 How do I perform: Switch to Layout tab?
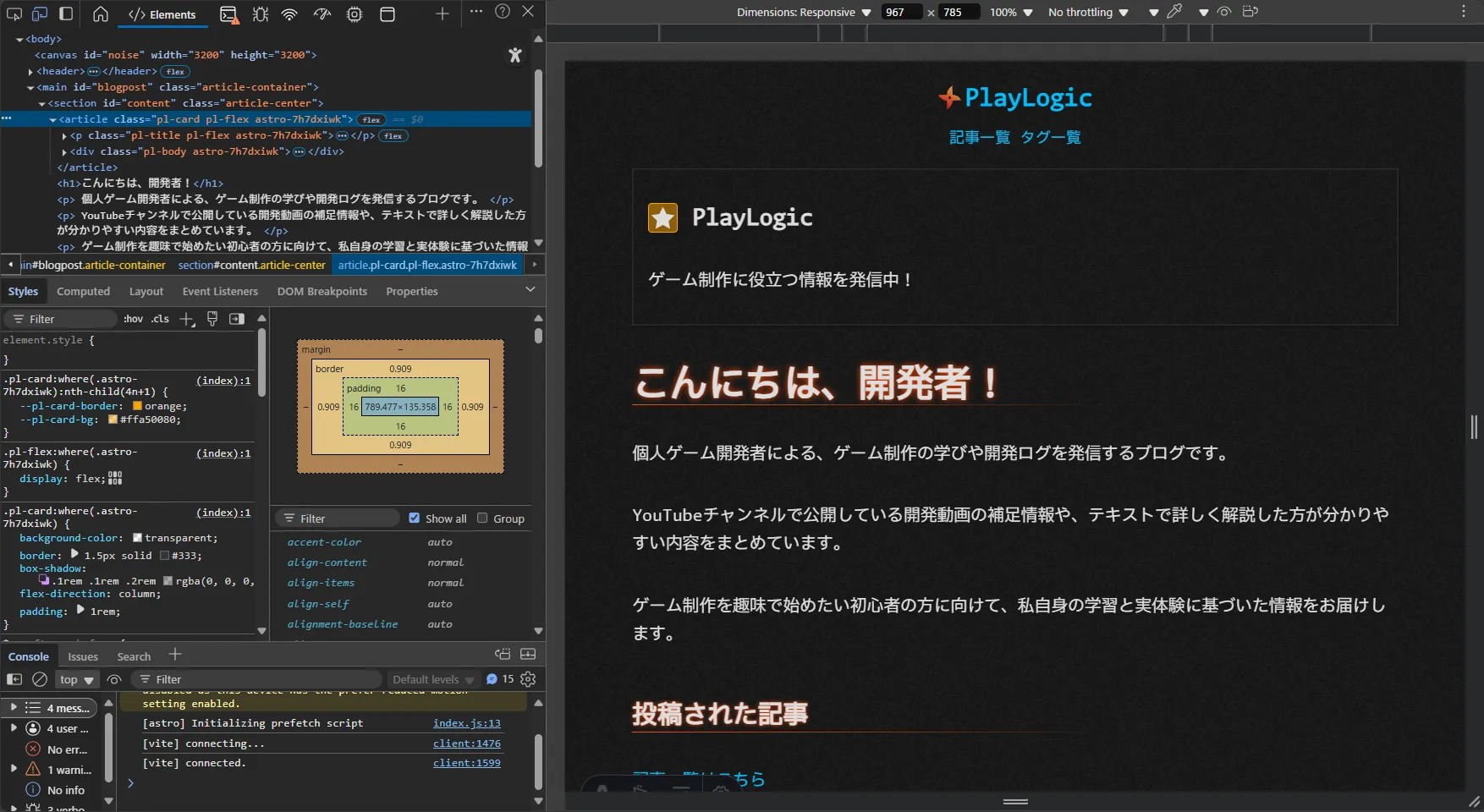146,291
